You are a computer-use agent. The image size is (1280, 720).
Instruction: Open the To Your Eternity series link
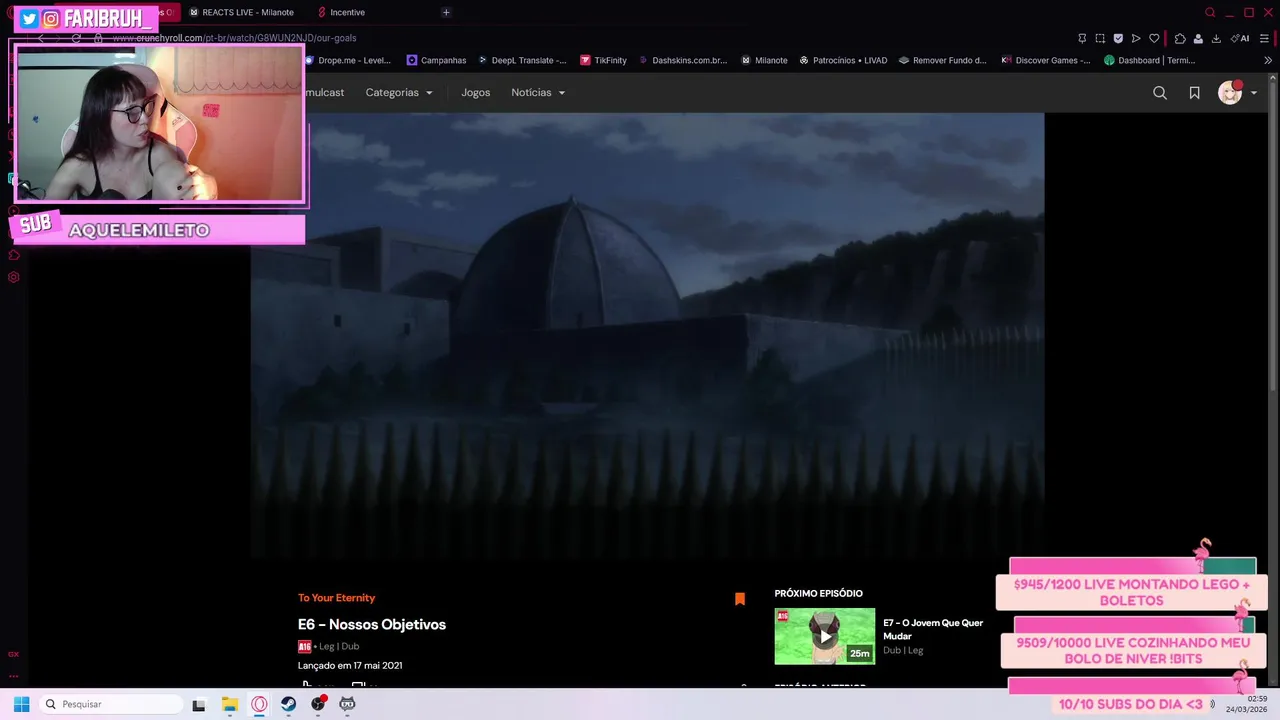pos(336,598)
